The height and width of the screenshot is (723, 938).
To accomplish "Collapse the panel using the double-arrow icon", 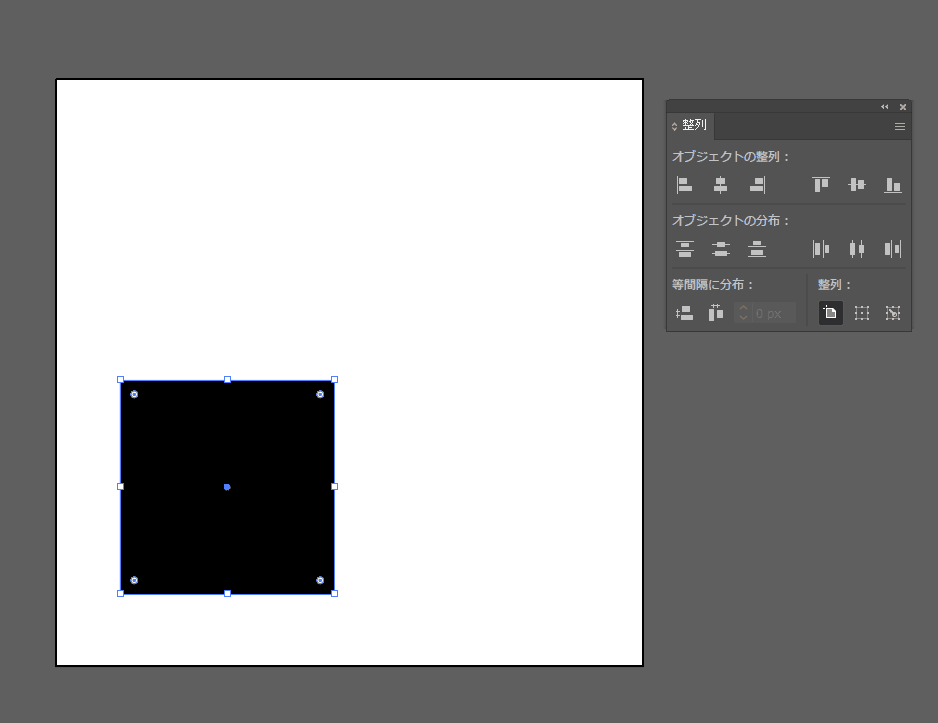I will (x=884, y=107).
